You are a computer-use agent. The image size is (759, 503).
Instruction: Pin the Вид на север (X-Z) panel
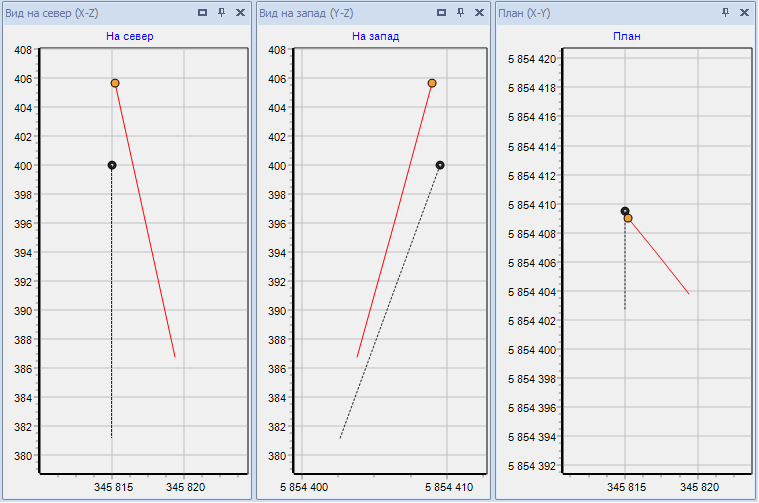click(221, 13)
